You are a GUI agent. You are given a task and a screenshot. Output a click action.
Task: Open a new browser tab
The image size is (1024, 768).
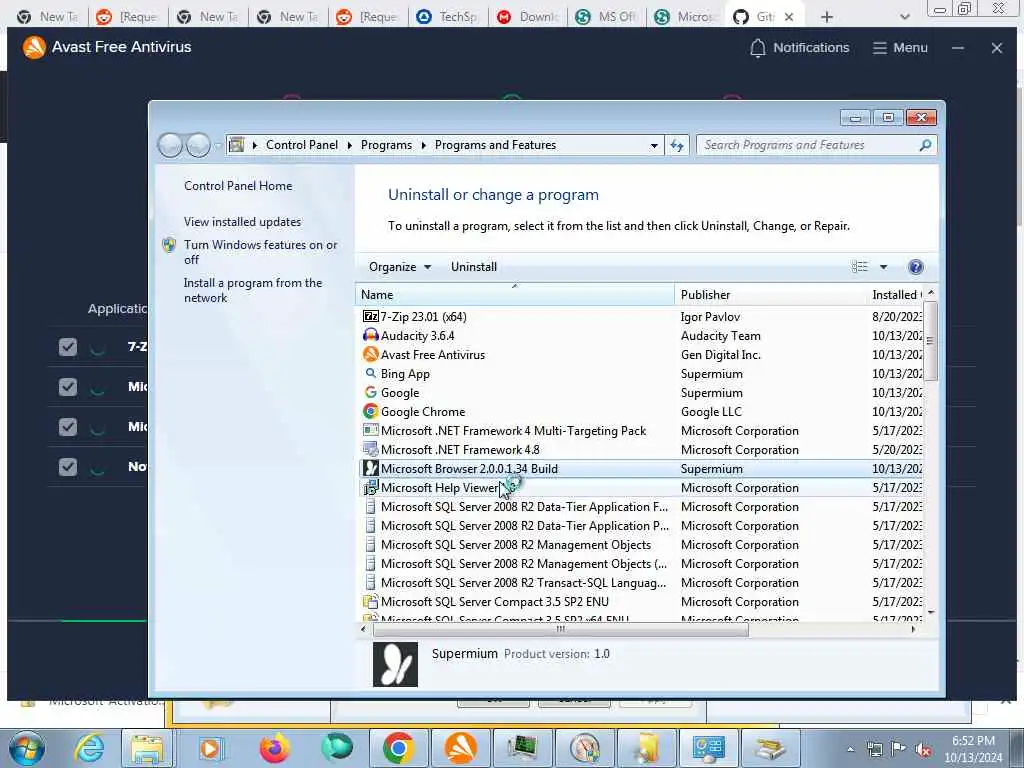(827, 17)
